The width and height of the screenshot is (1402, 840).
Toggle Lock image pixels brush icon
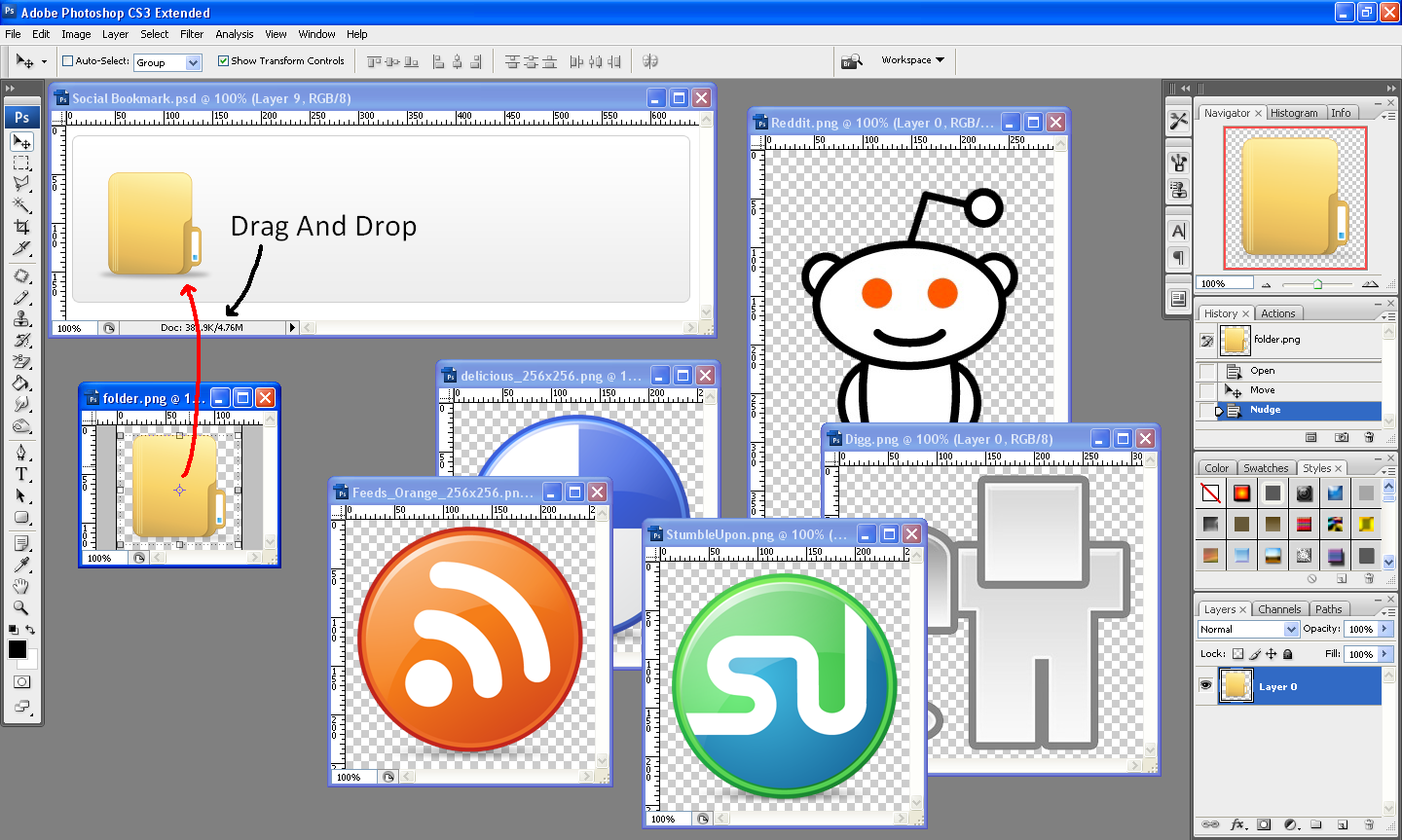(1255, 654)
